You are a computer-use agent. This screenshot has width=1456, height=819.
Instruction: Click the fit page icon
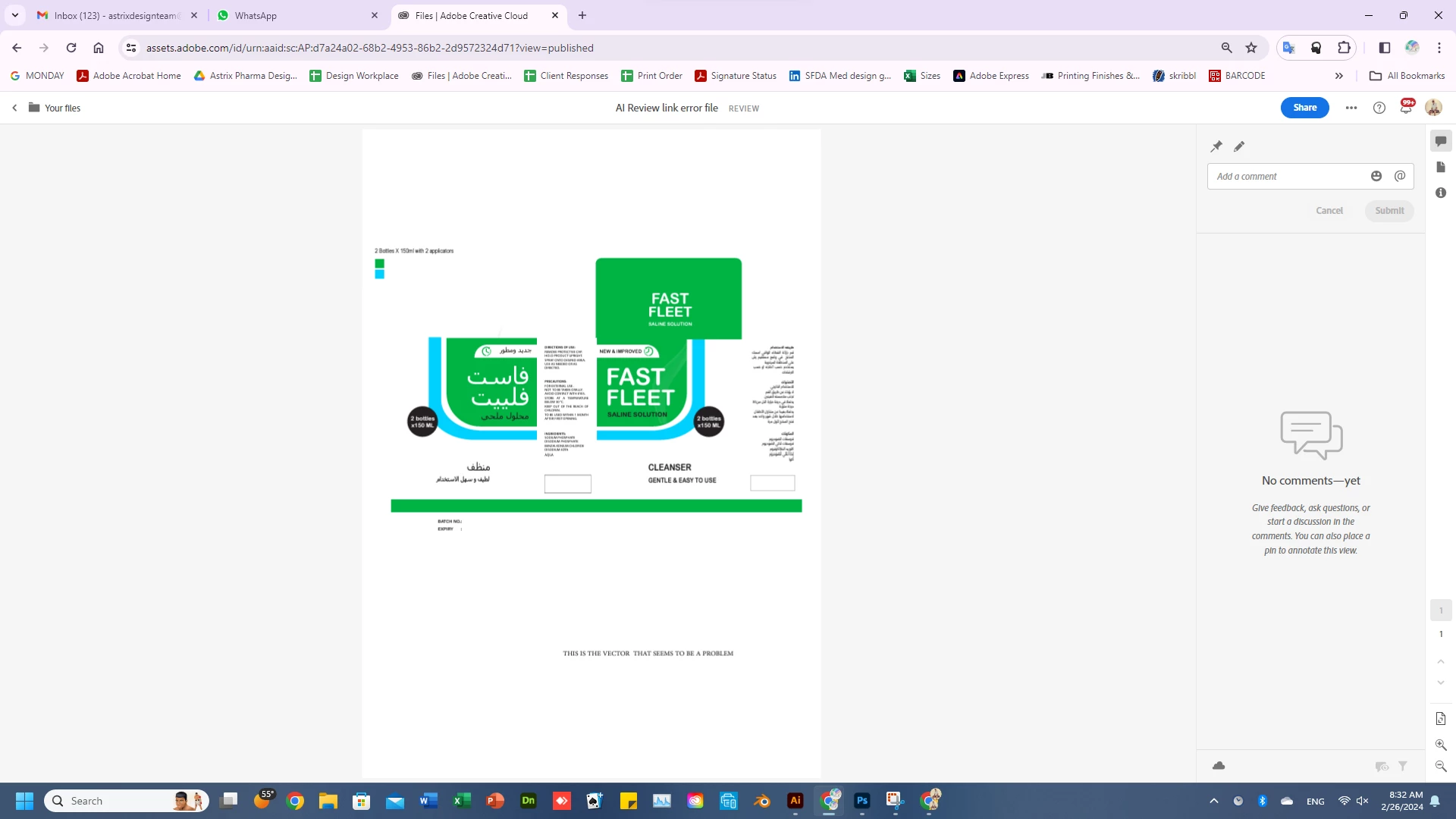[x=1441, y=718]
